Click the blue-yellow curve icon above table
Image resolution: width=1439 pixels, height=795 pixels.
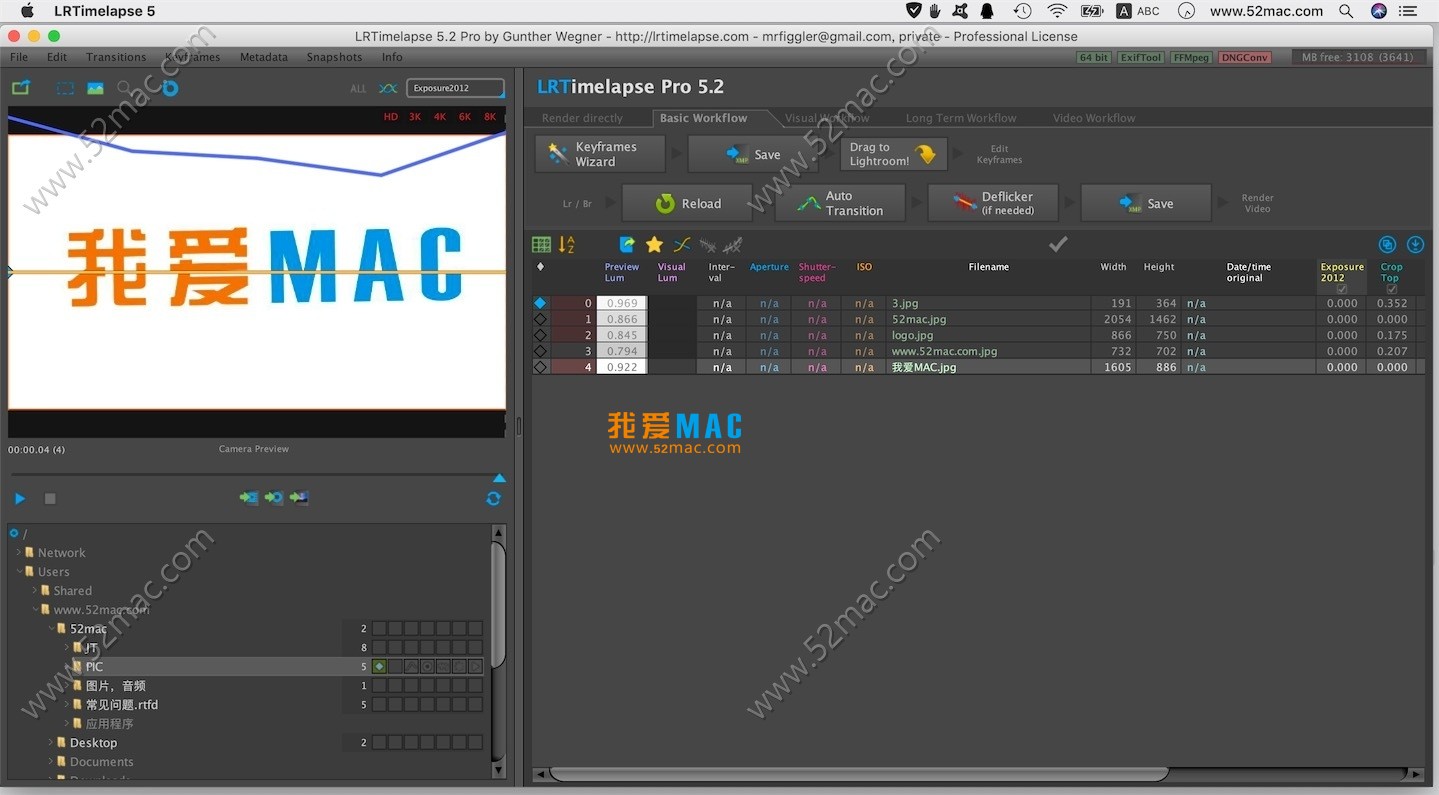coord(681,244)
